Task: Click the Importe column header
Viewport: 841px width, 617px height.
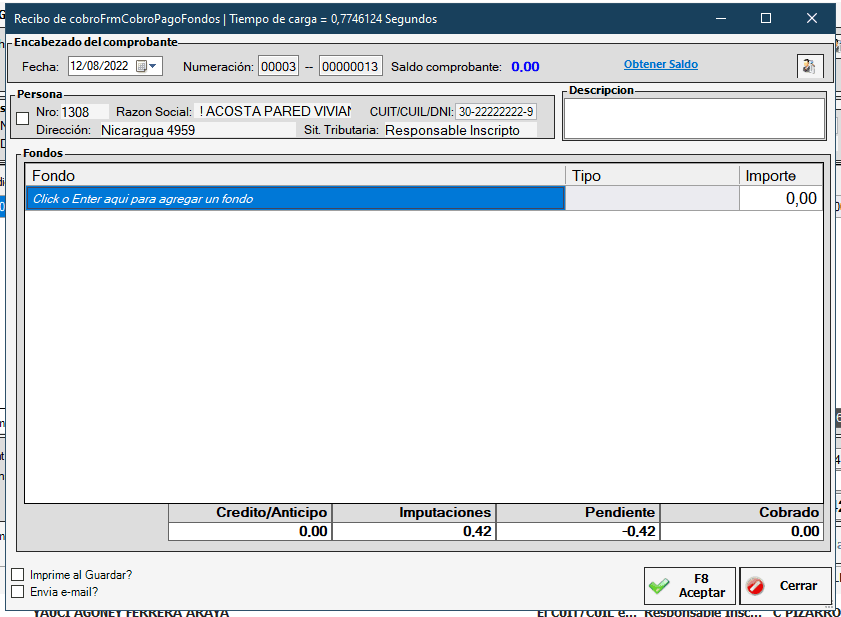Action: click(781, 176)
